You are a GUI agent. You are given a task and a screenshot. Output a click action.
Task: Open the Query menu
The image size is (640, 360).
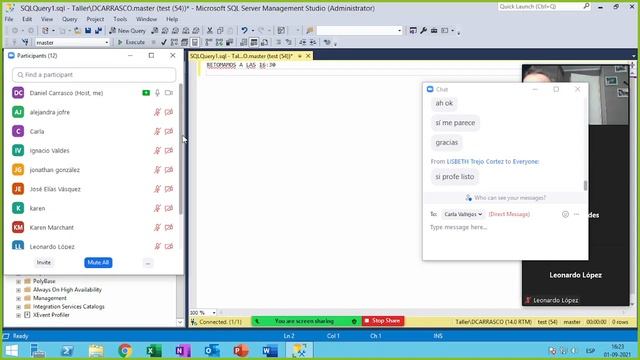tap(69, 19)
